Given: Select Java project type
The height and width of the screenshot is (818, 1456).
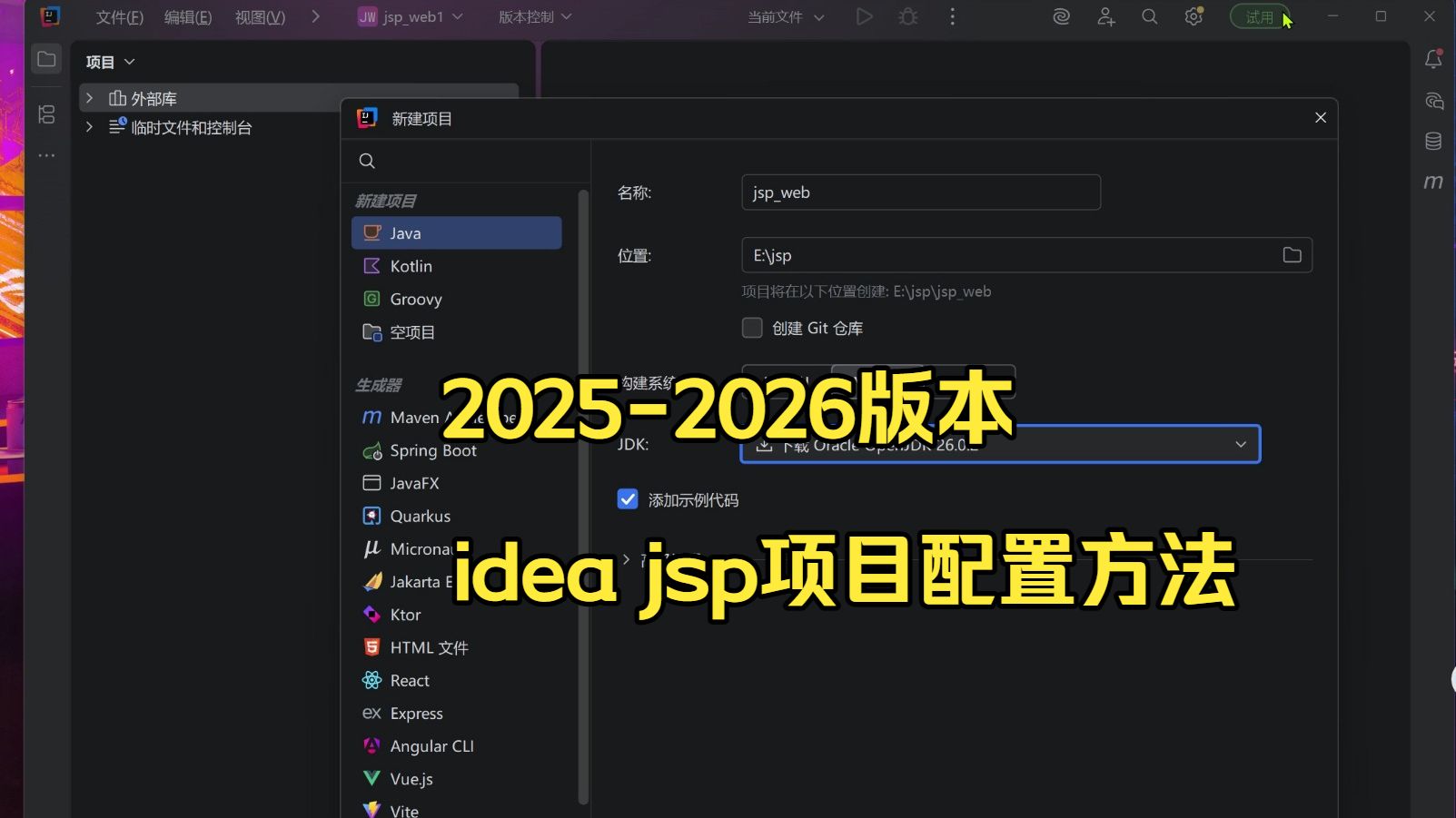Looking at the screenshot, I should (x=456, y=233).
